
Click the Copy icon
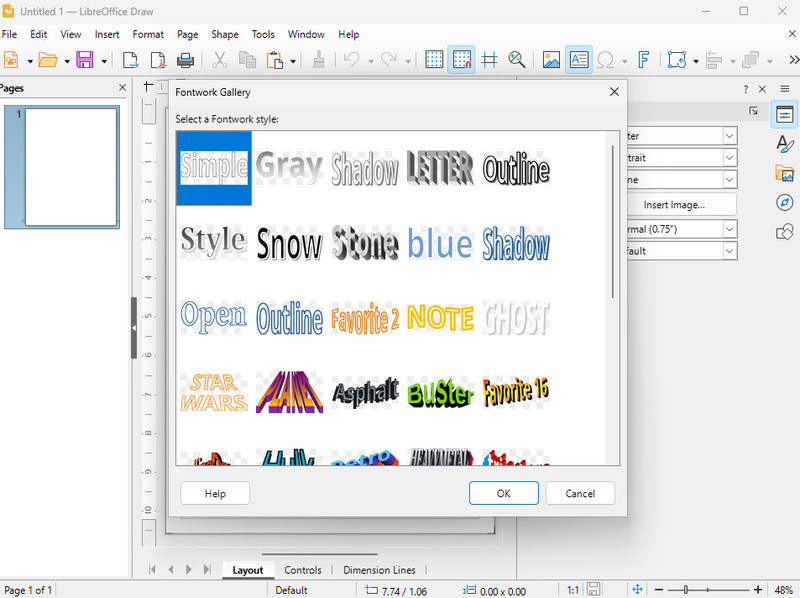pyautogui.click(x=247, y=60)
